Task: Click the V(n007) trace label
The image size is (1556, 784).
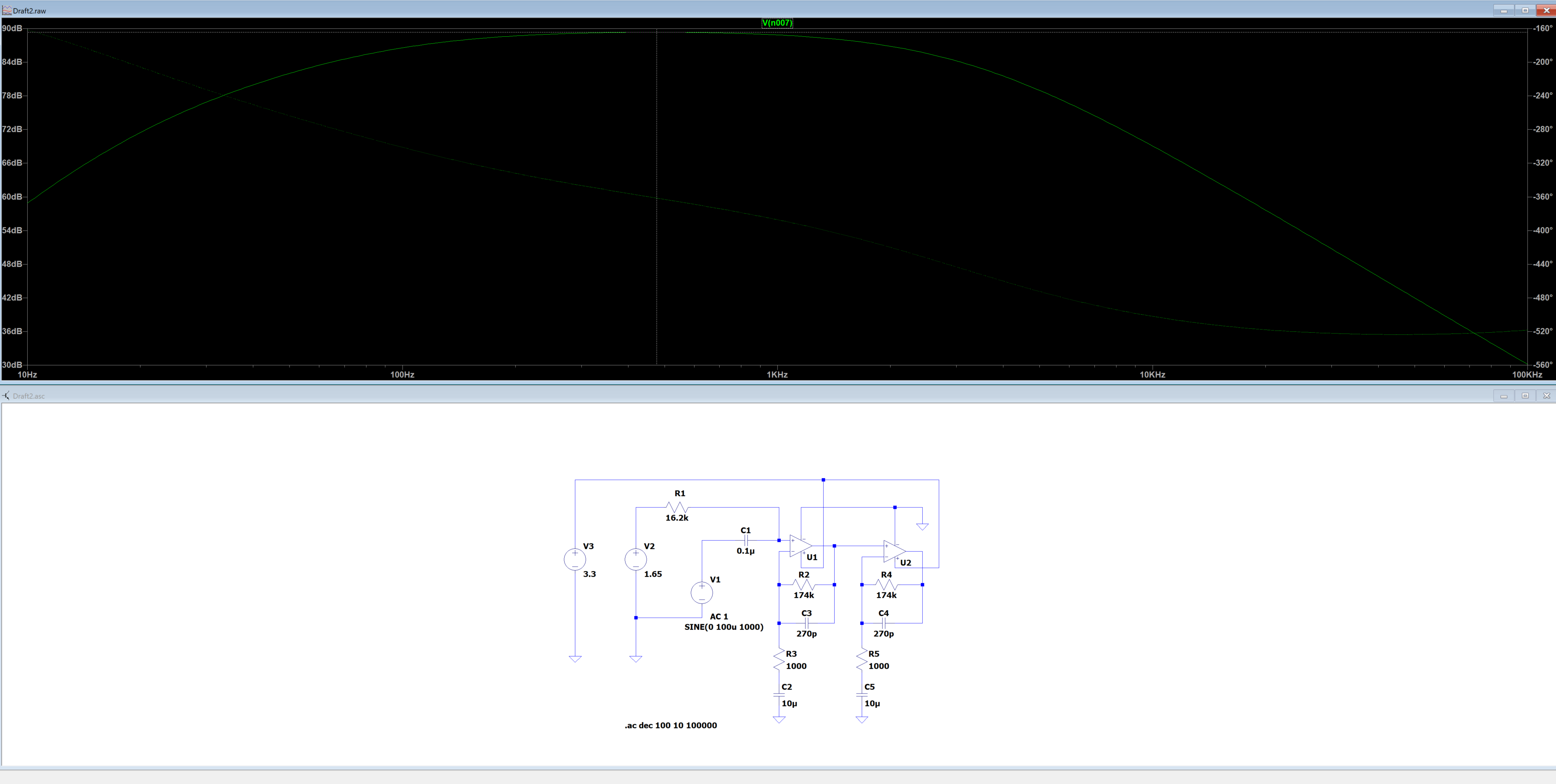Action: point(777,23)
